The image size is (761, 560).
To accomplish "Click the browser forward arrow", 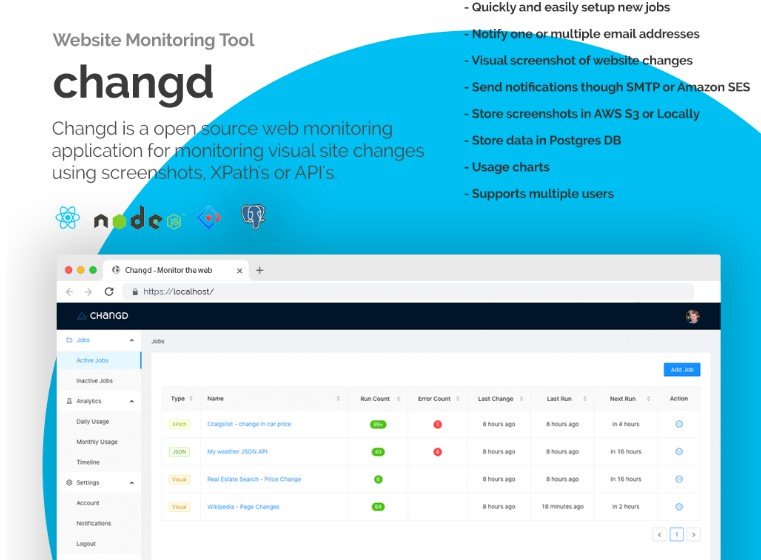I will (88, 292).
